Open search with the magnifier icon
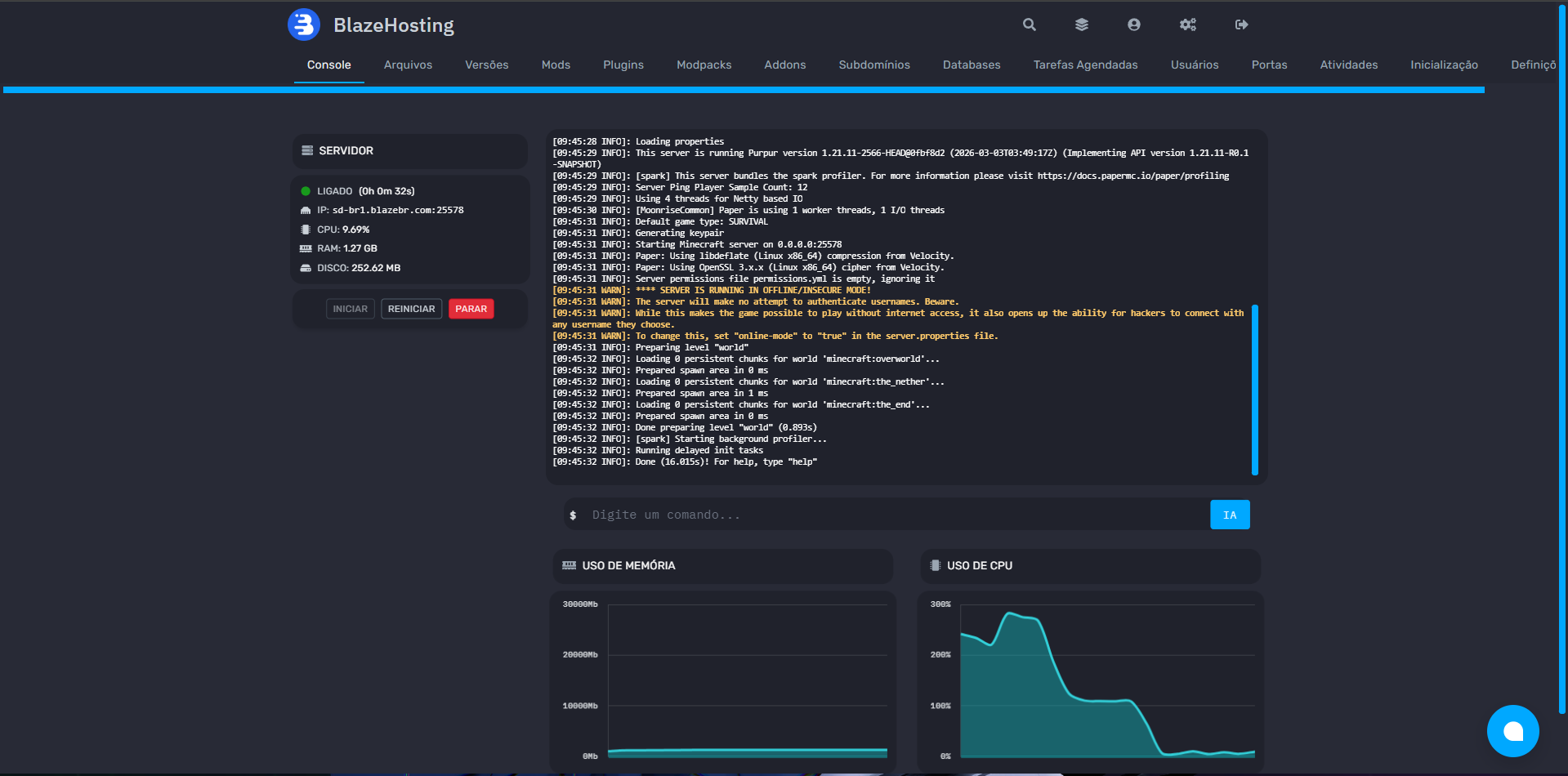 1029,25
